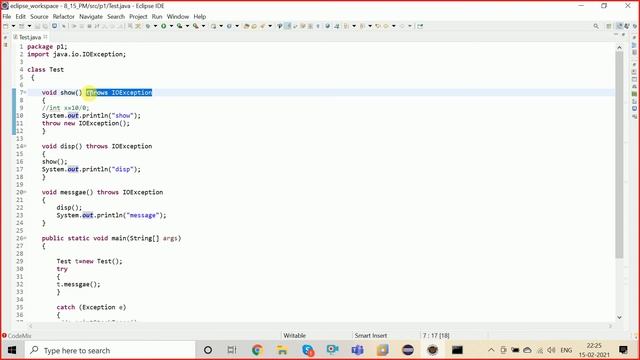Open the Run configurations dropdown arrow

171,26
